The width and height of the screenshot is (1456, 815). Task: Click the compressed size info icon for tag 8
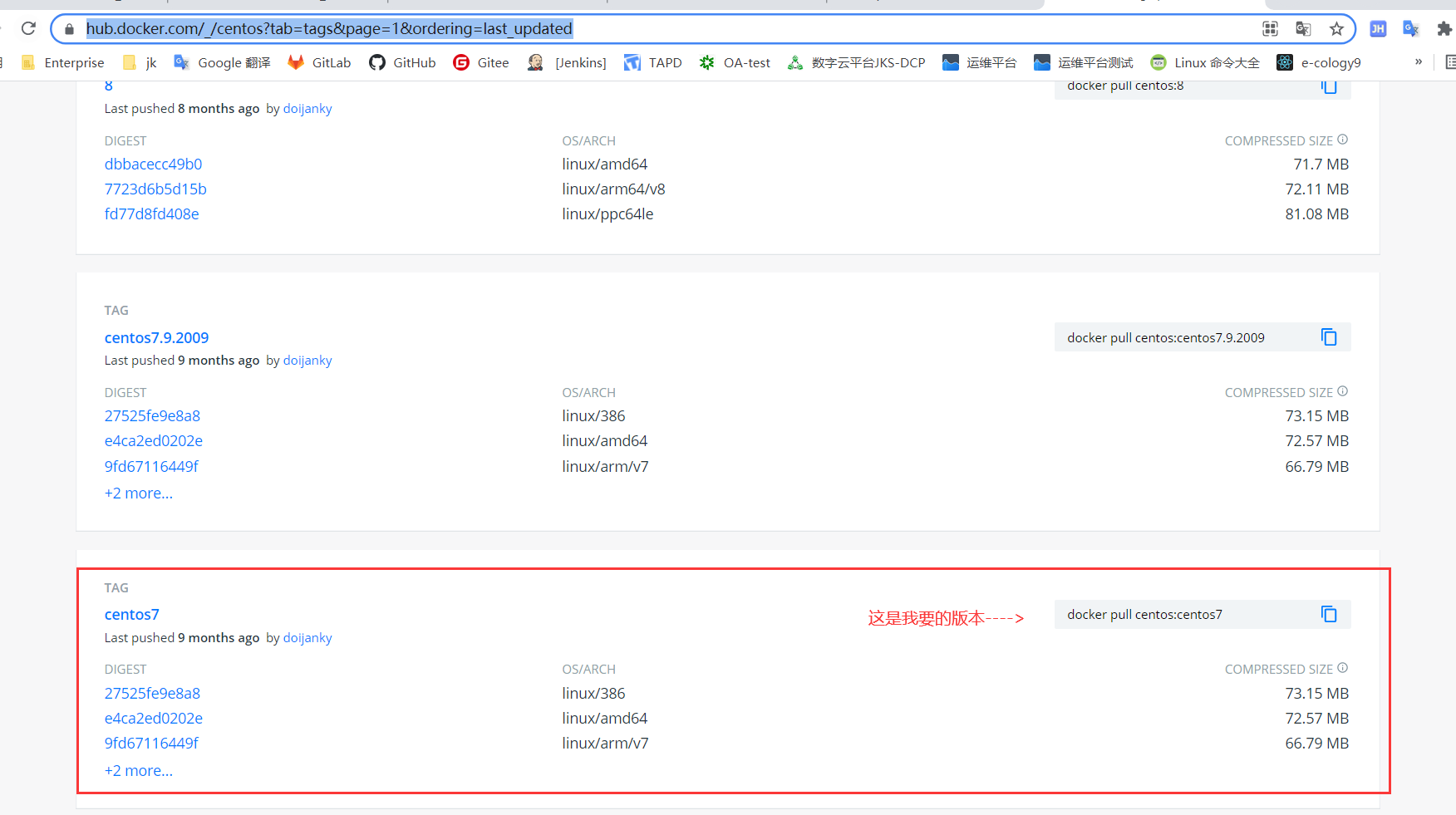[x=1342, y=140]
